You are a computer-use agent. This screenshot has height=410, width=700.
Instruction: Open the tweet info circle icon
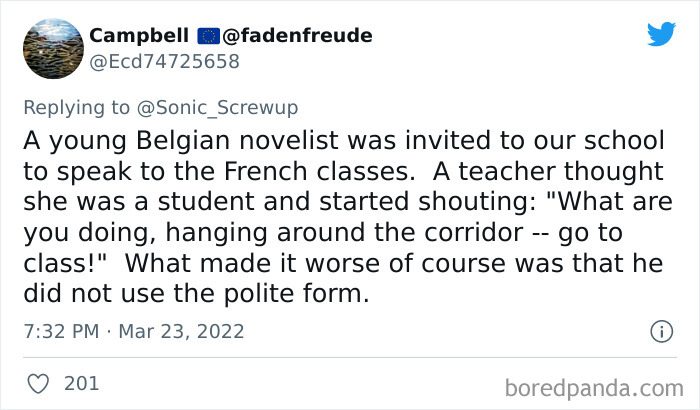click(662, 331)
